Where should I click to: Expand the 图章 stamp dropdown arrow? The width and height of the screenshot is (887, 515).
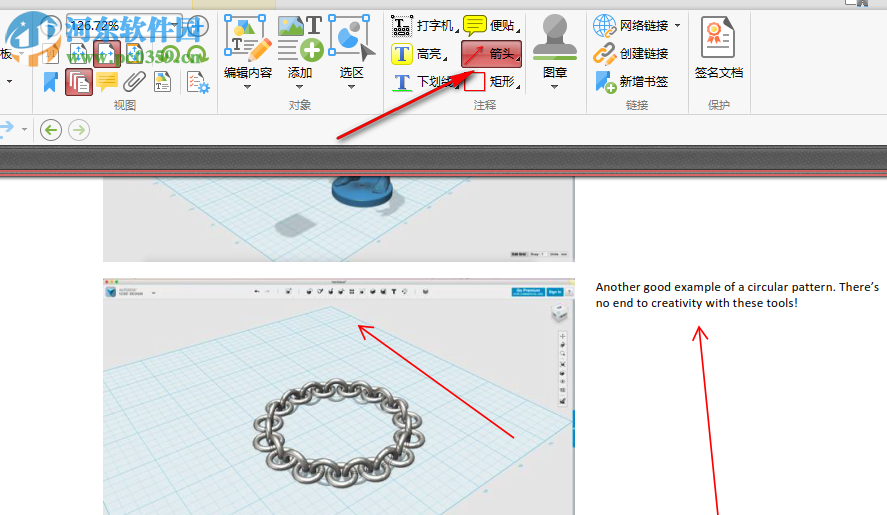(554, 87)
